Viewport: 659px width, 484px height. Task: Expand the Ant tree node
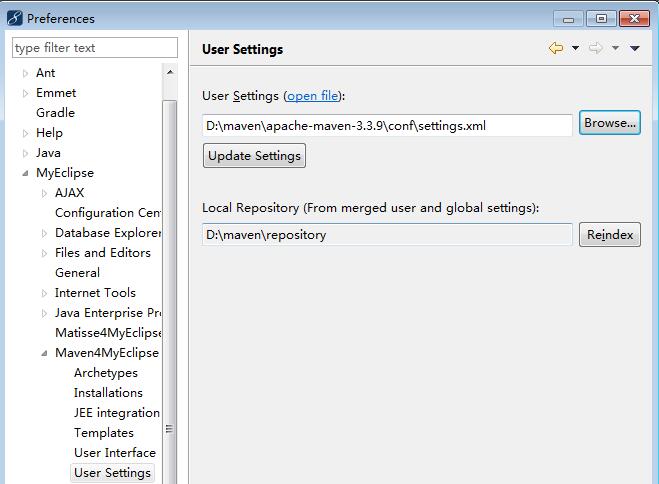tap(25, 73)
